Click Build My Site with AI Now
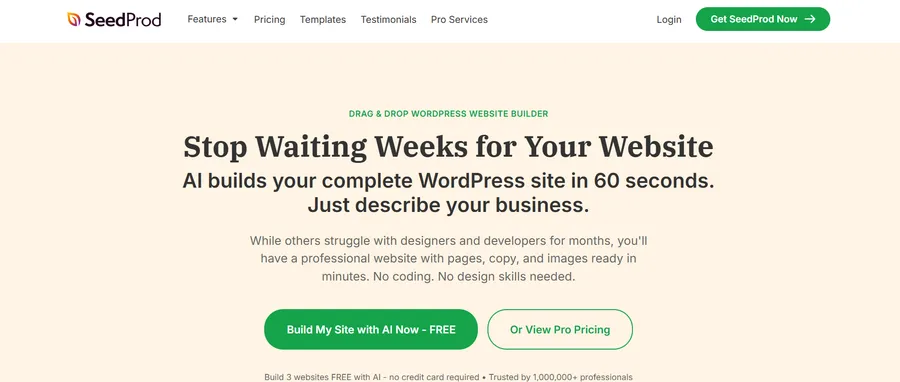 (371, 329)
